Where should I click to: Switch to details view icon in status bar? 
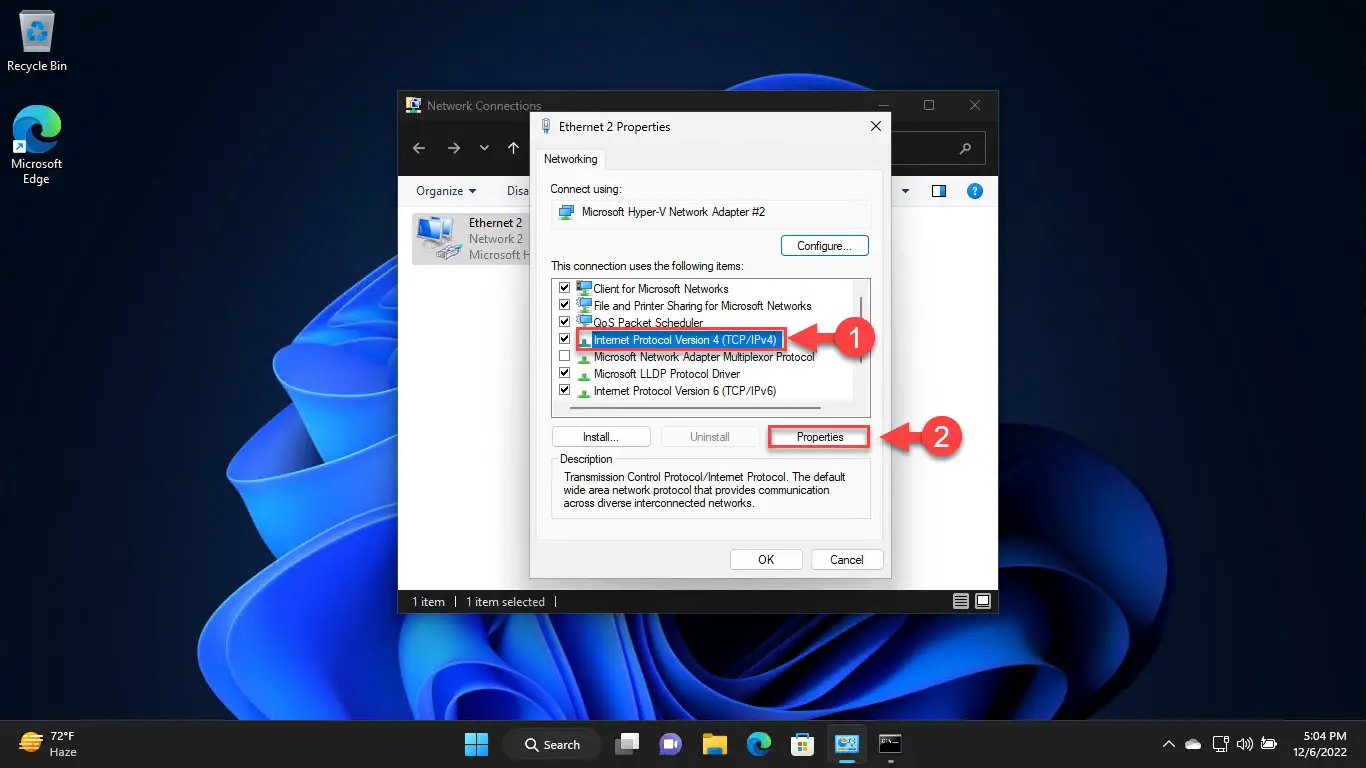(961, 601)
